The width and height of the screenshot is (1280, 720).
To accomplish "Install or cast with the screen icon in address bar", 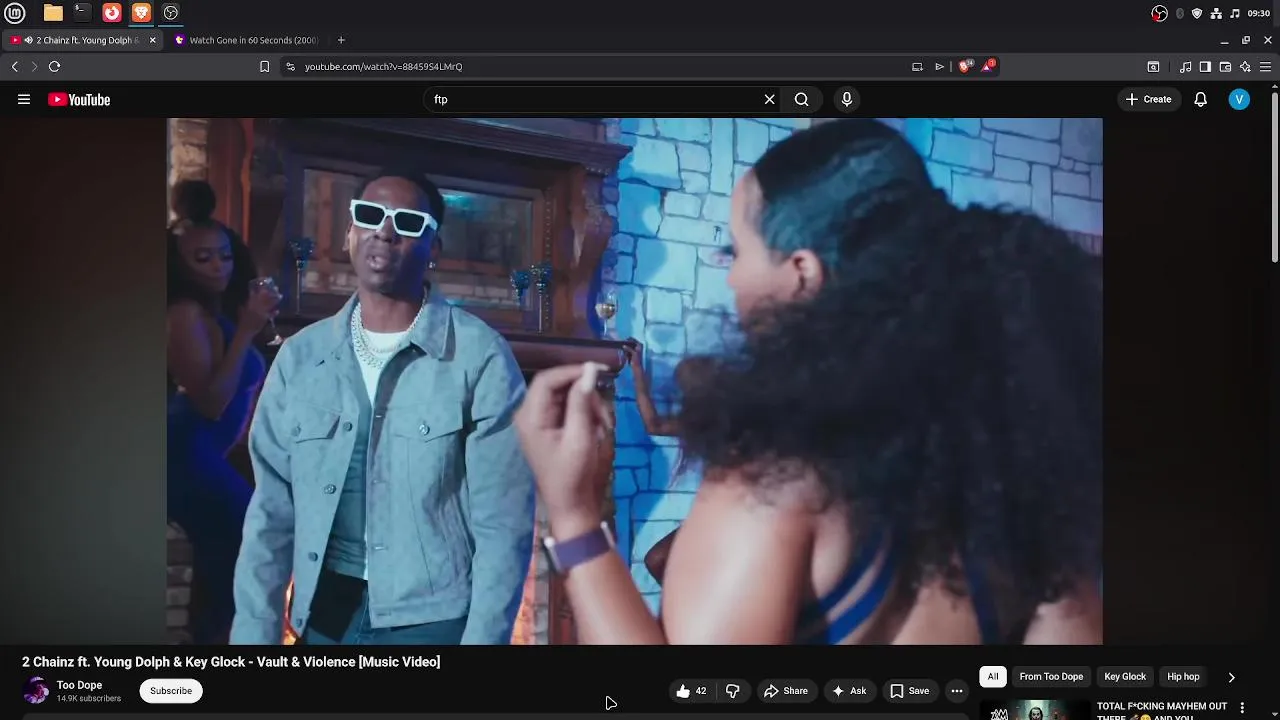I will (917, 67).
